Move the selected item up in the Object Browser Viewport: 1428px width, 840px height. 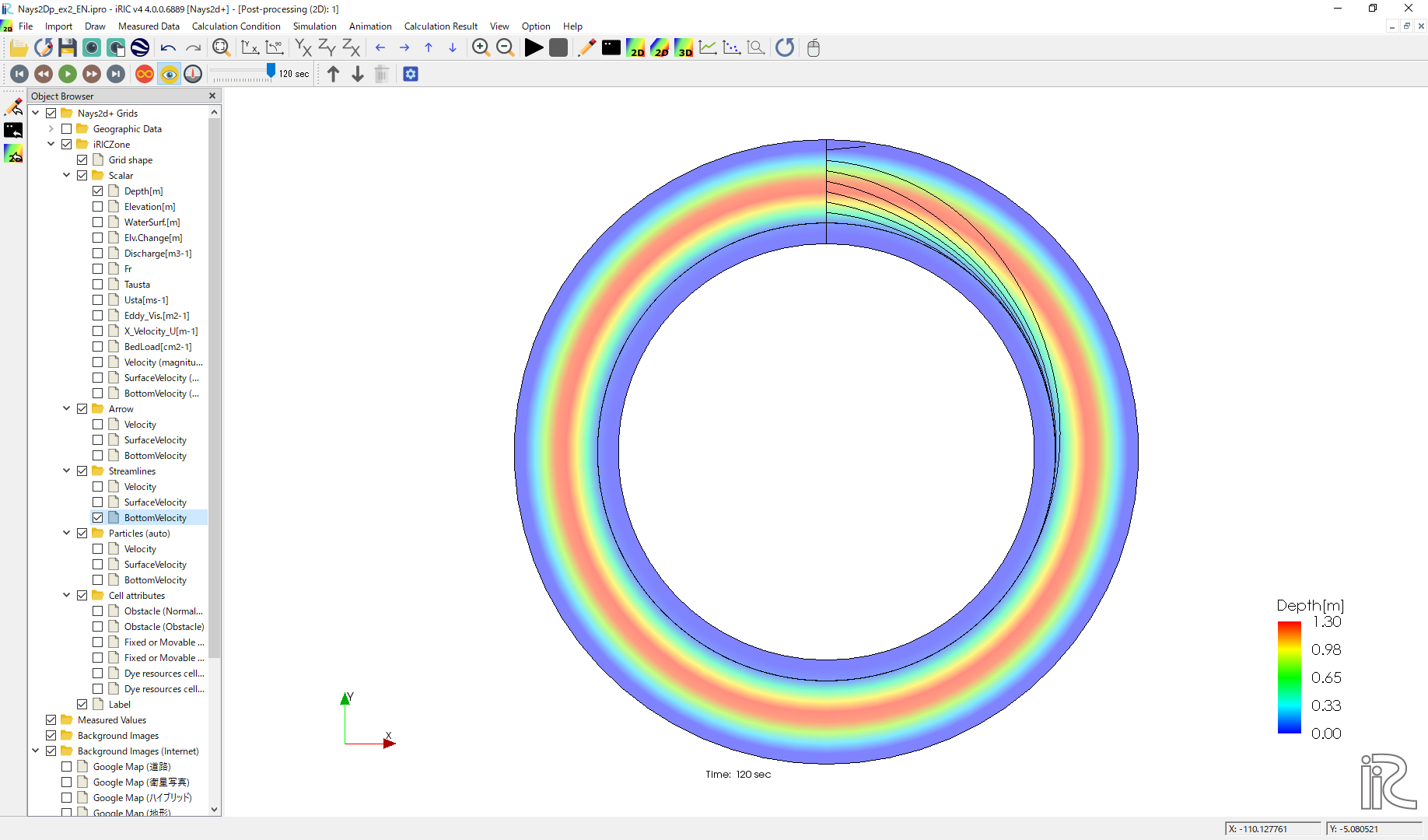tap(334, 74)
